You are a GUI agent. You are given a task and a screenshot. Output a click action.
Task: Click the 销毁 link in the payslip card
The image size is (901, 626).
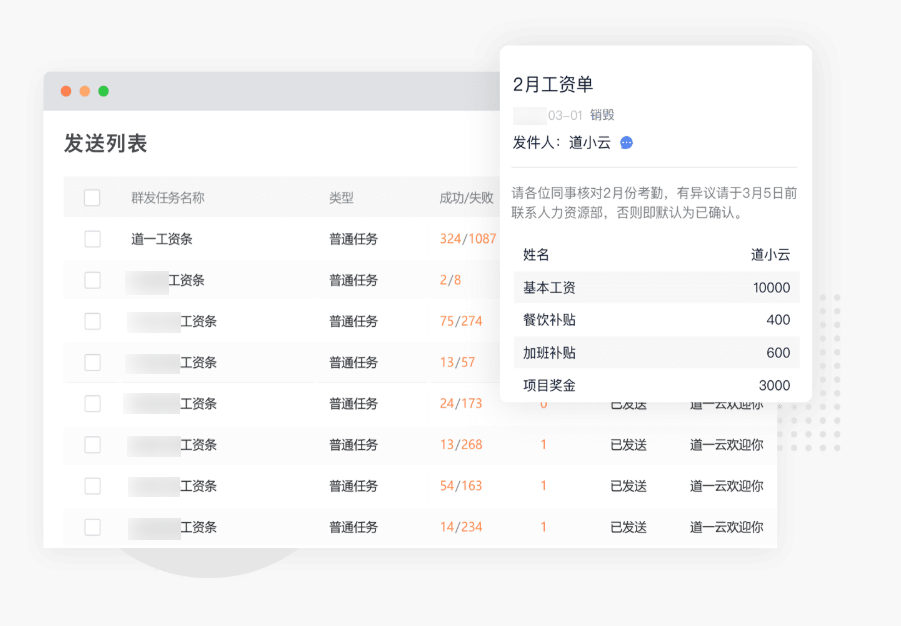[x=602, y=116]
